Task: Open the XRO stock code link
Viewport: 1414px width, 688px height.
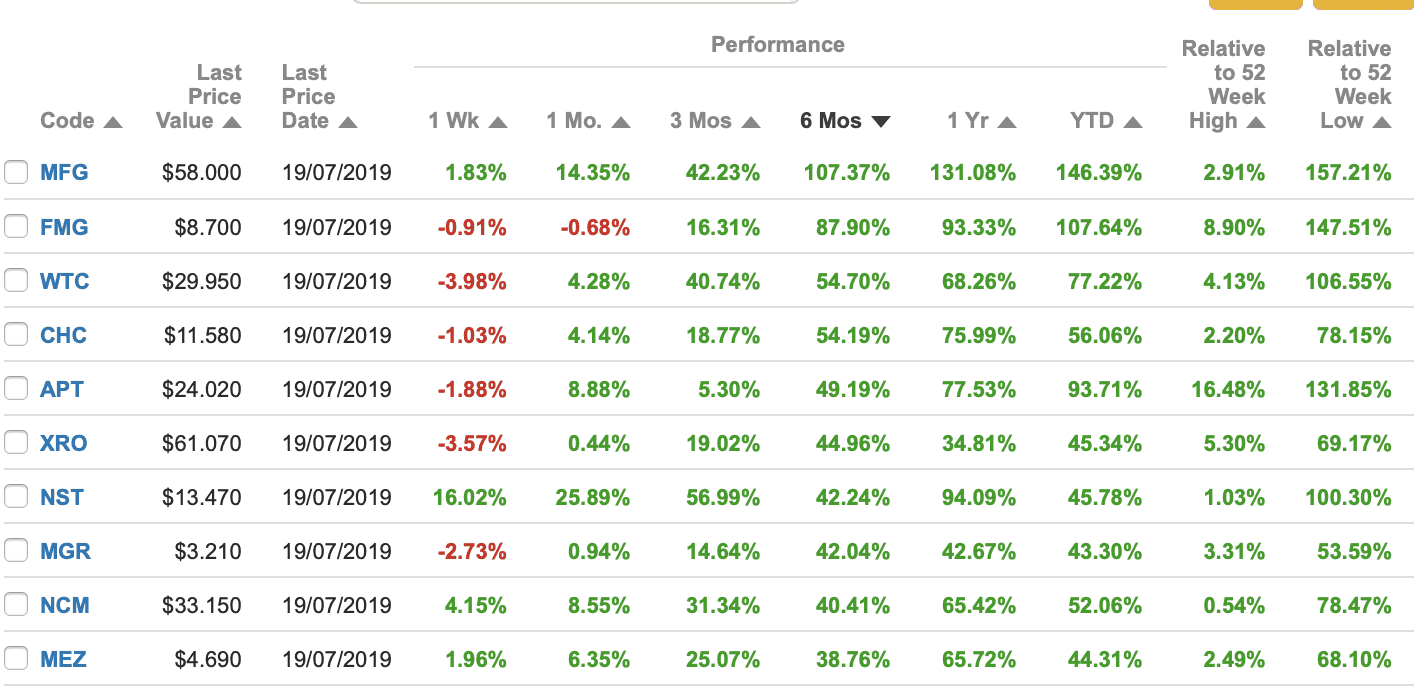Action: pos(63,443)
